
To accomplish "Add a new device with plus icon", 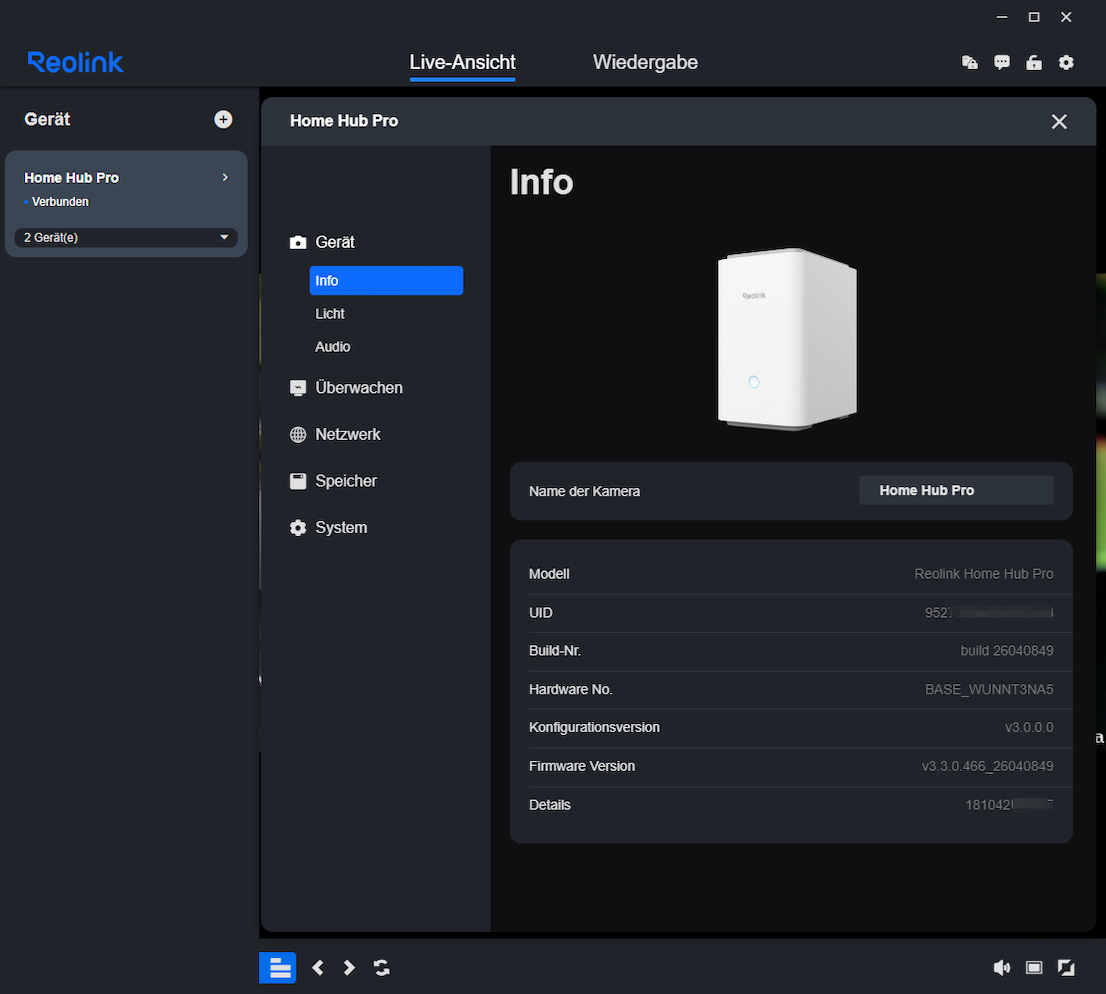I will [223, 119].
